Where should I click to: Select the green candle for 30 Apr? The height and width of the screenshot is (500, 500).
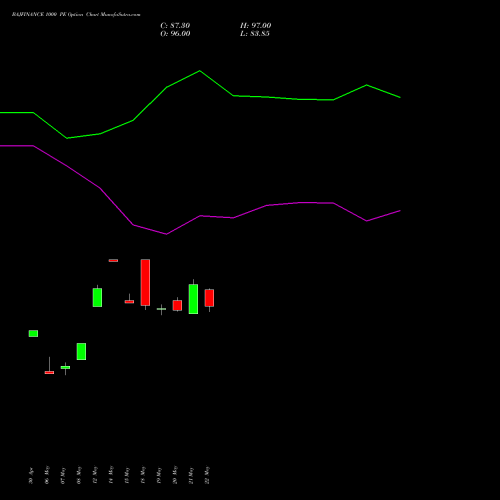[33, 333]
